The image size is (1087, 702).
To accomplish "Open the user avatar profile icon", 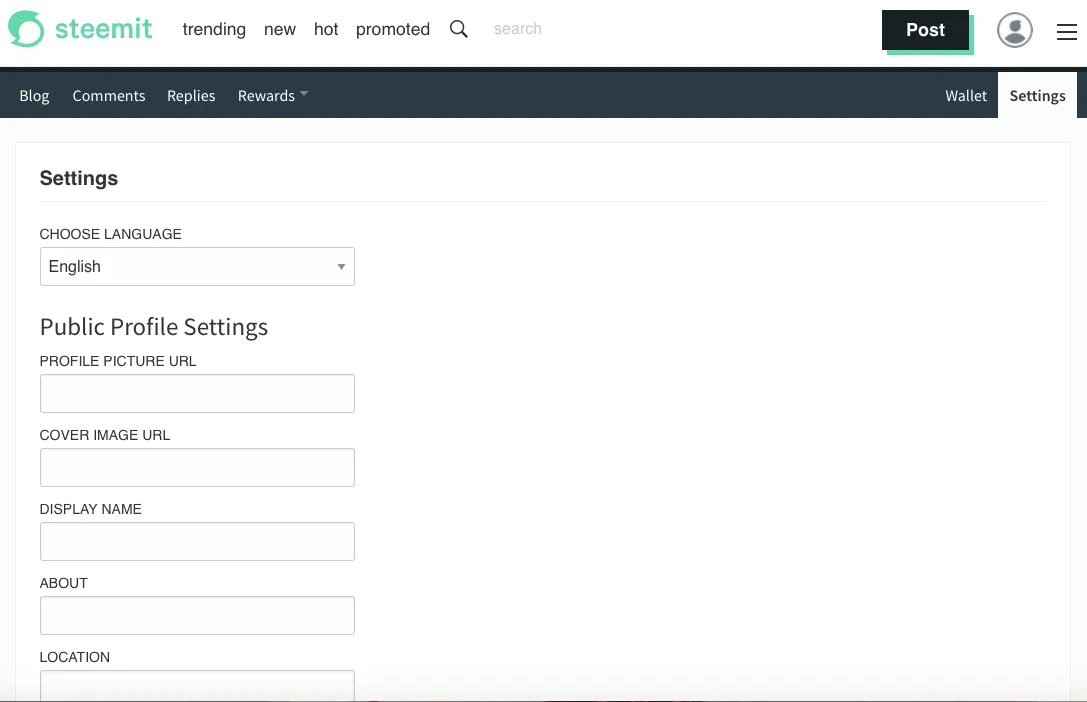I will pos(1014,30).
